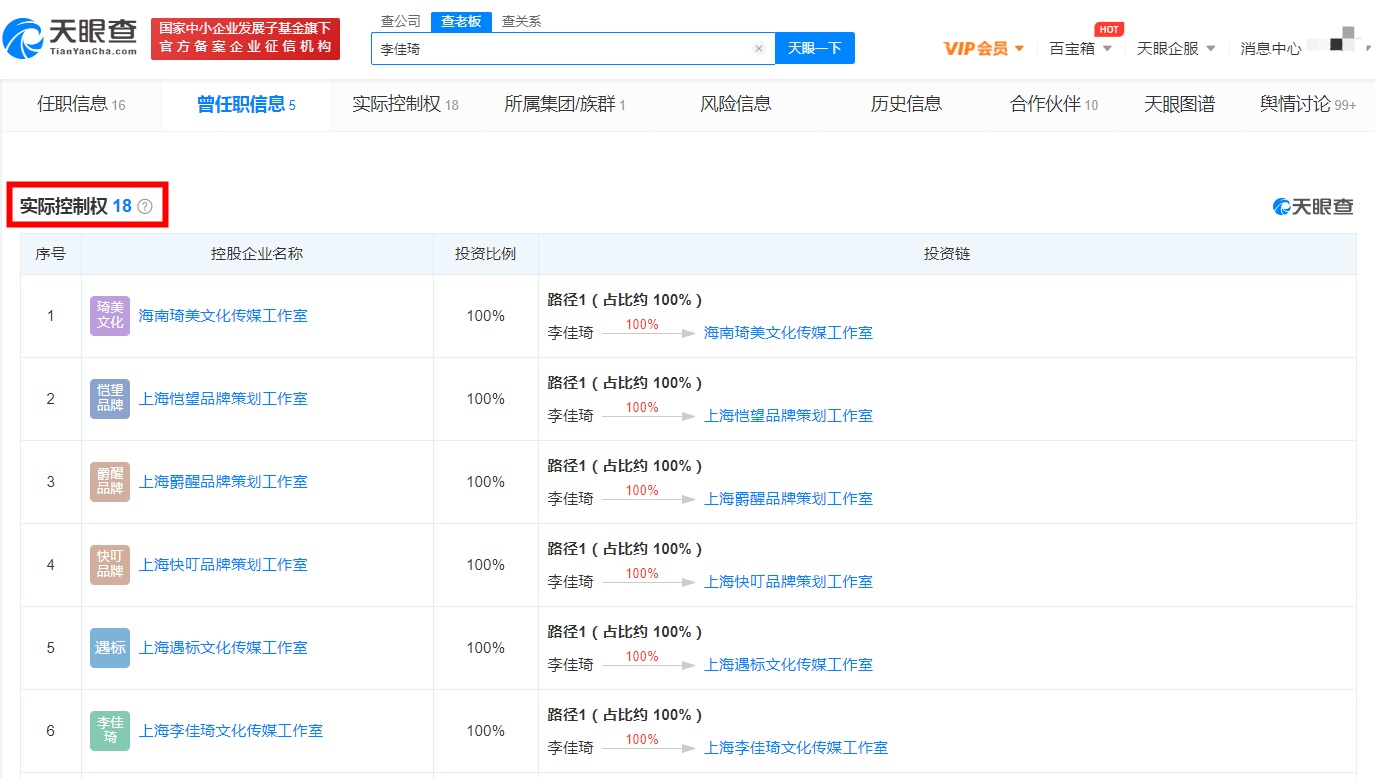
Task: Click the 100% ratio in row 3
Action: click(485, 482)
